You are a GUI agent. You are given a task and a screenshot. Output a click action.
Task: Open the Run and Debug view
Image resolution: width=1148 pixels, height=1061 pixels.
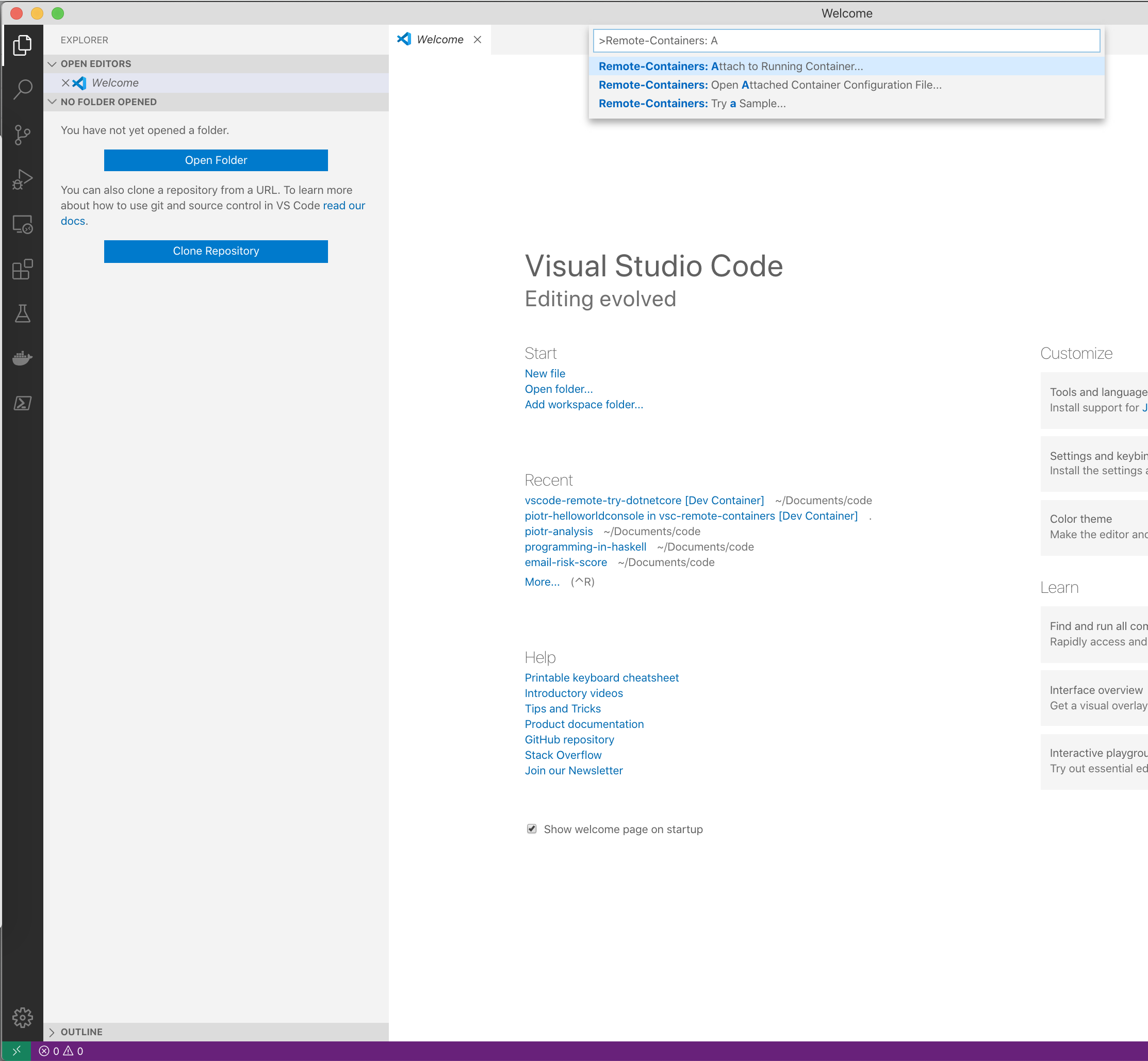[x=23, y=178]
